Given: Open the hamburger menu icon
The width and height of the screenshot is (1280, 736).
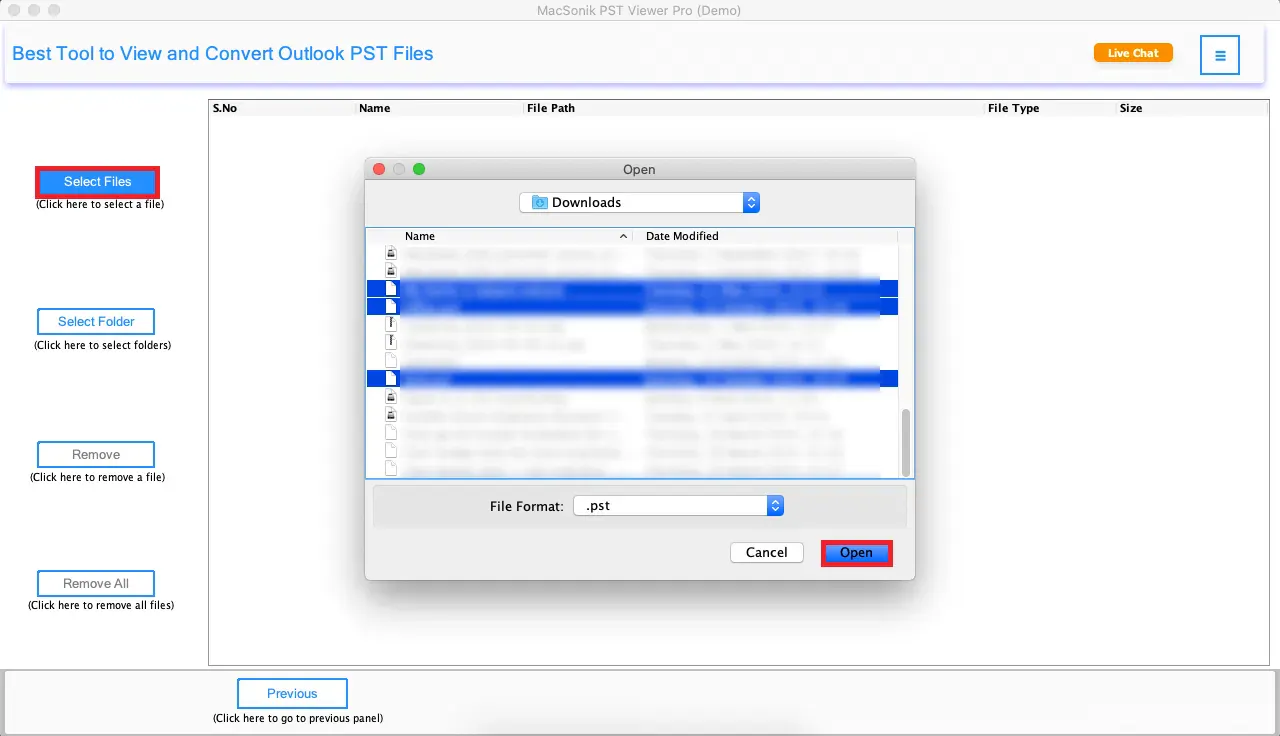Looking at the screenshot, I should tap(1220, 55).
